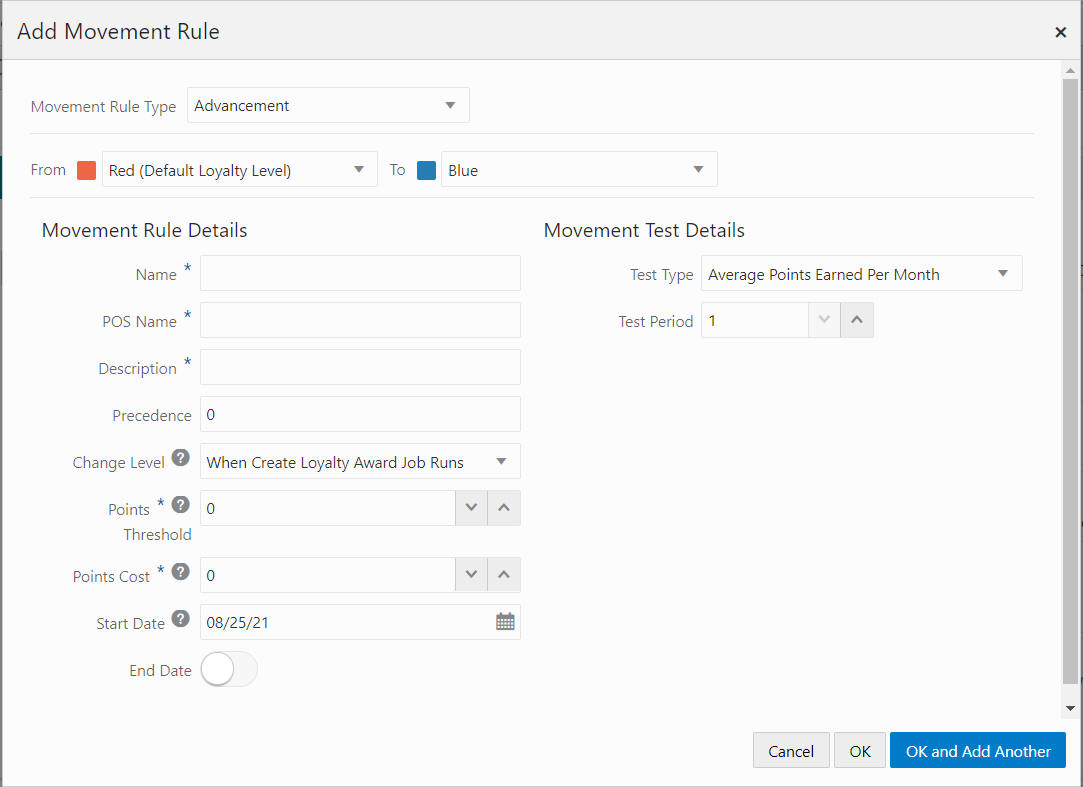The width and height of the screenshot is (1083, 787).
Task: Focus the POS Name input field
Action: point(360,320)
